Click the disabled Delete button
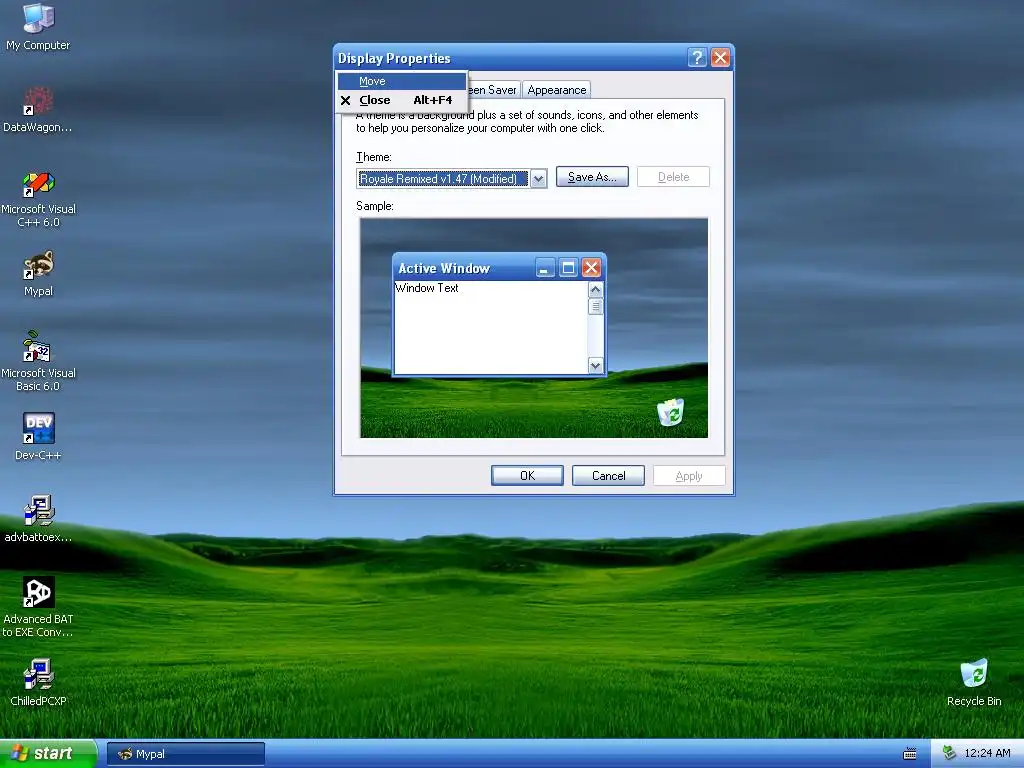Image resolution: width=1024 pixels, height=768 pixels. [673, 177]
